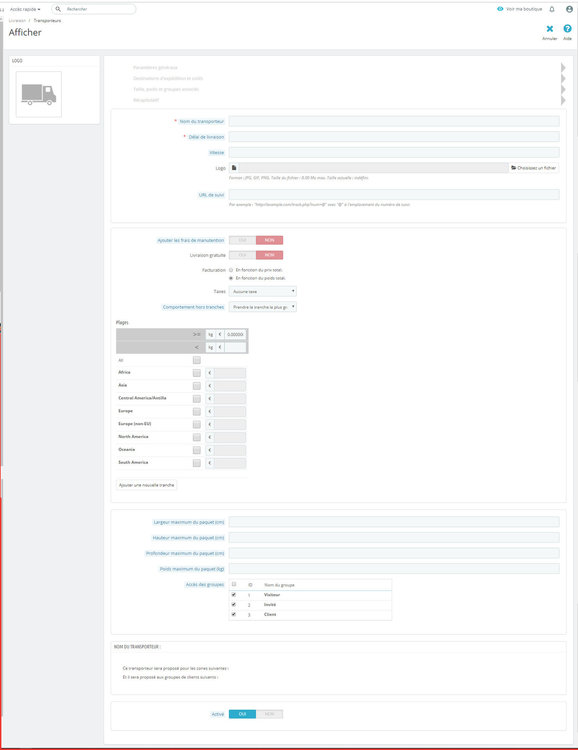Click the Ajouter les frais de manutention label
Screen dimensions: 578x750
tap(191, 240)
